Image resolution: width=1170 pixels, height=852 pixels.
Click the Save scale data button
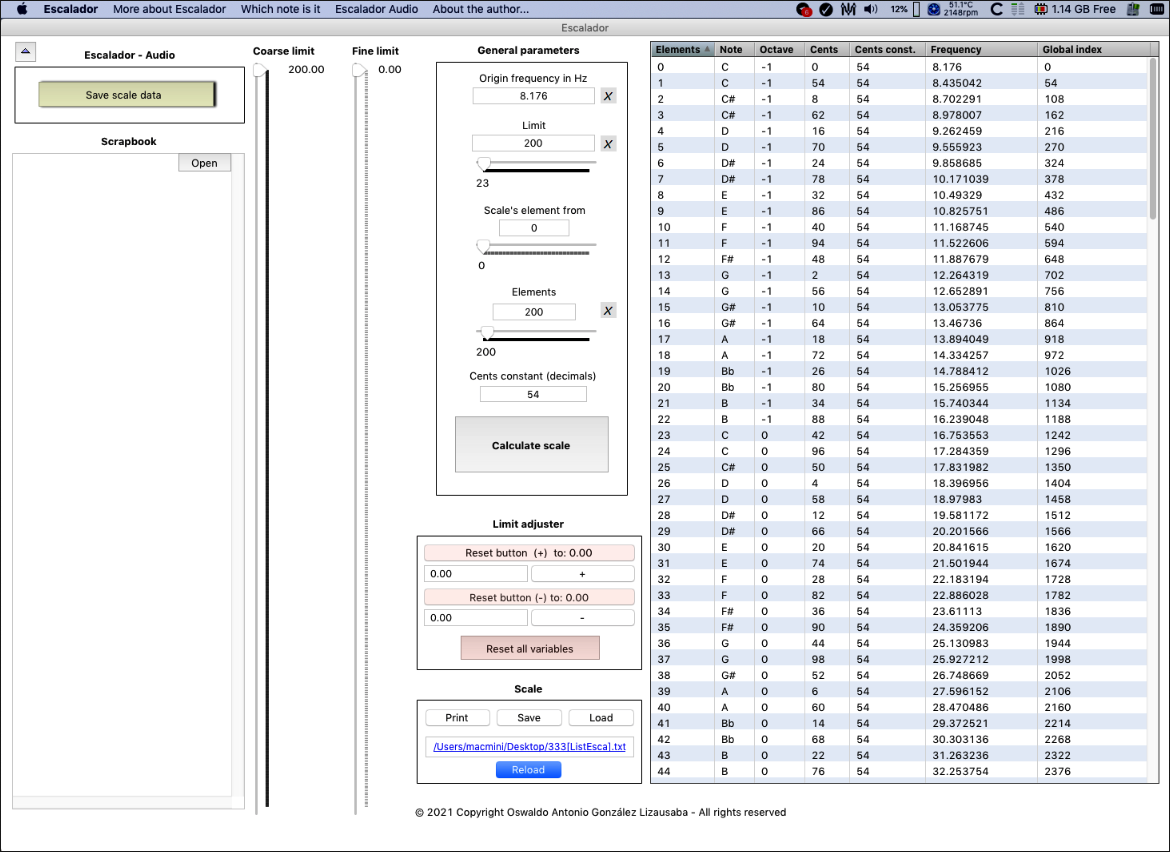tap(127, 95)
